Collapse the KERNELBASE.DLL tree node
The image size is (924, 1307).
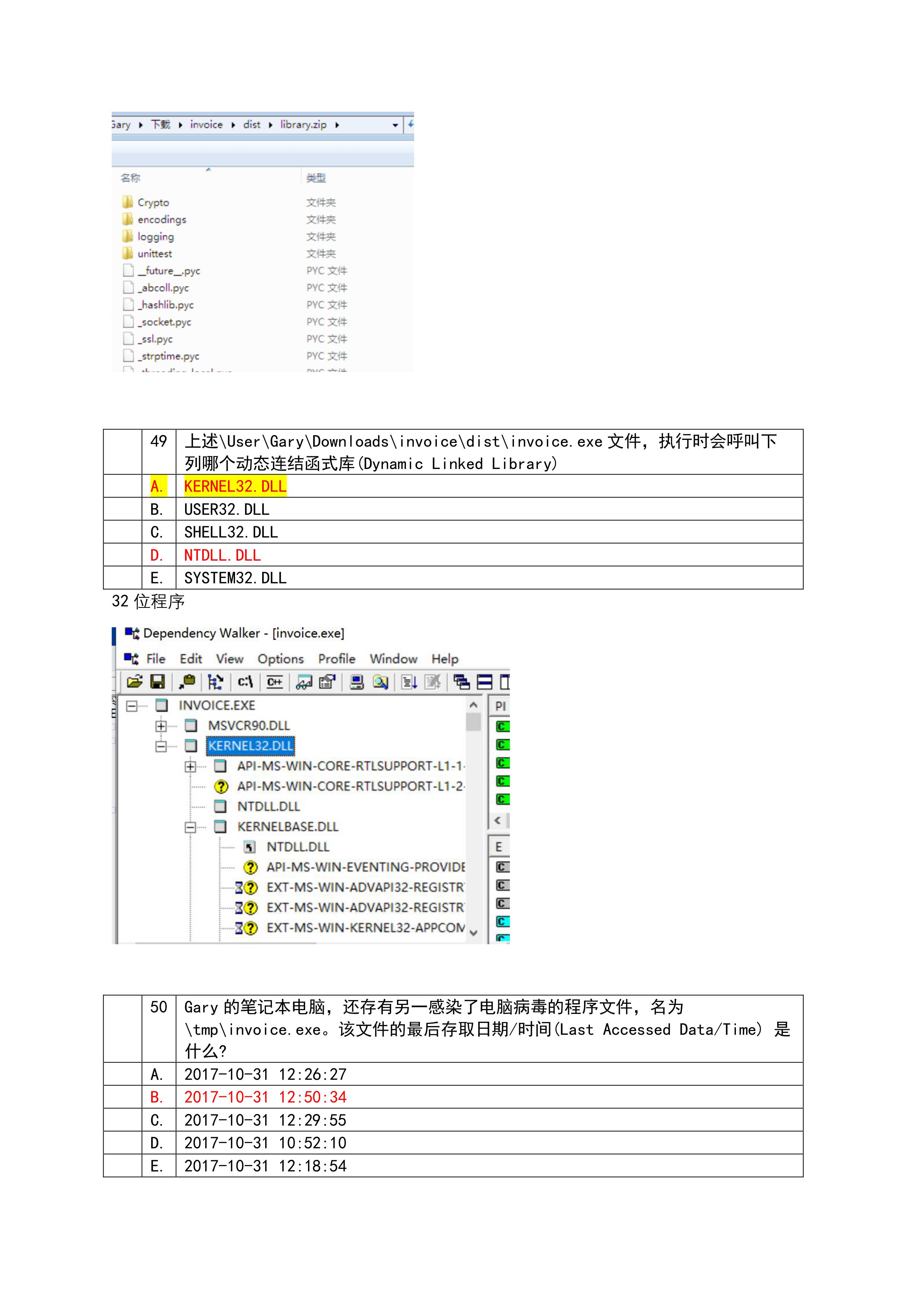[191, 827]
